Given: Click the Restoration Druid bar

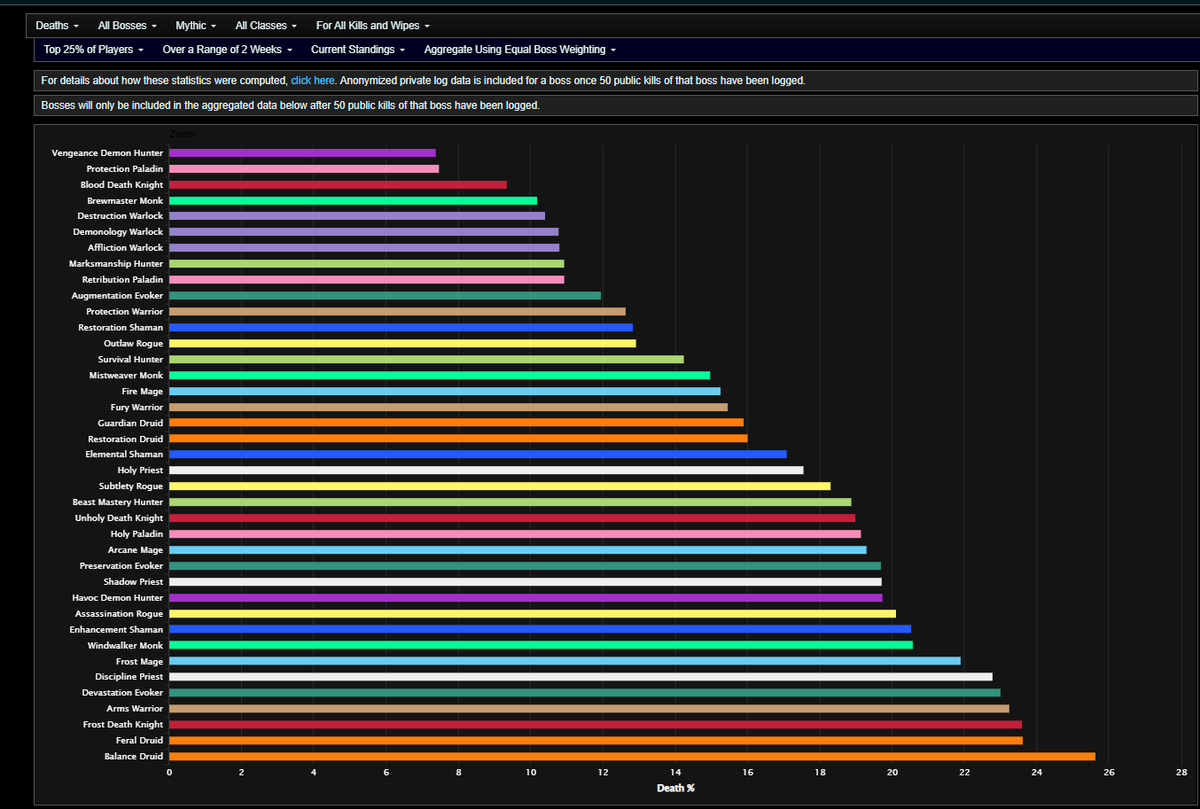Looking at the screenshot, I should [458, 439].
